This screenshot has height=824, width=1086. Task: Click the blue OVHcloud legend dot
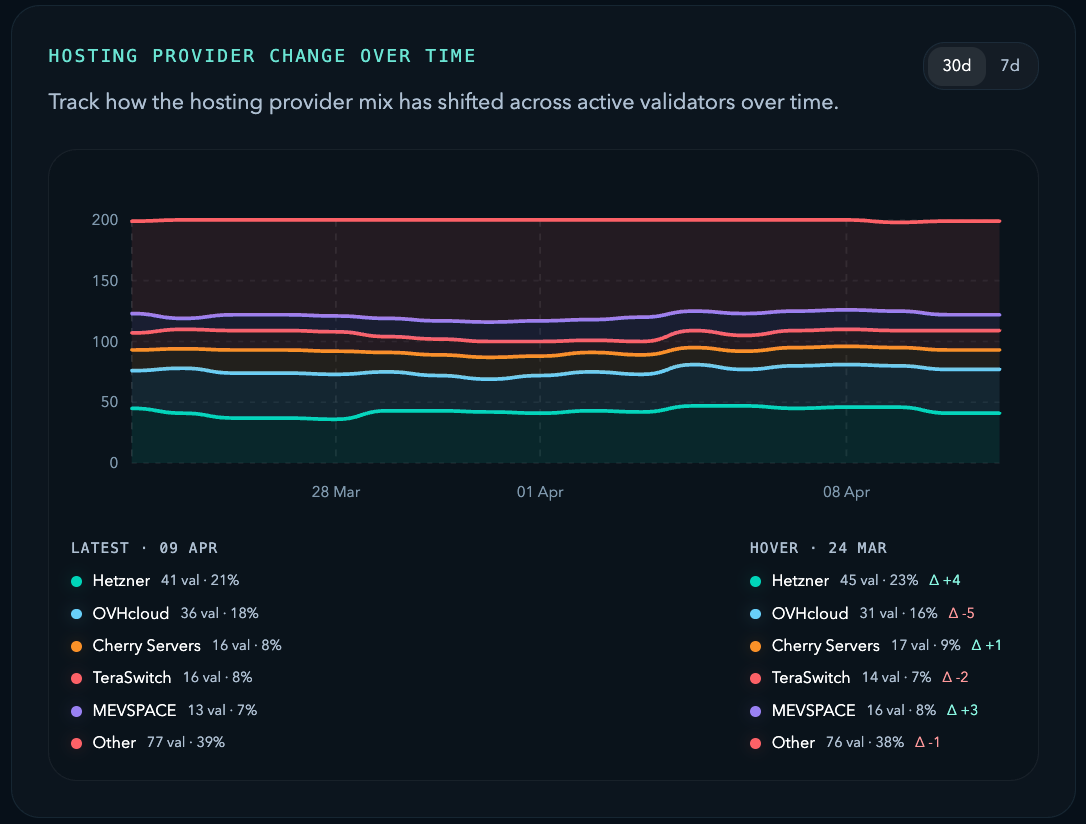pyautogui.click(x=75, y=613)
